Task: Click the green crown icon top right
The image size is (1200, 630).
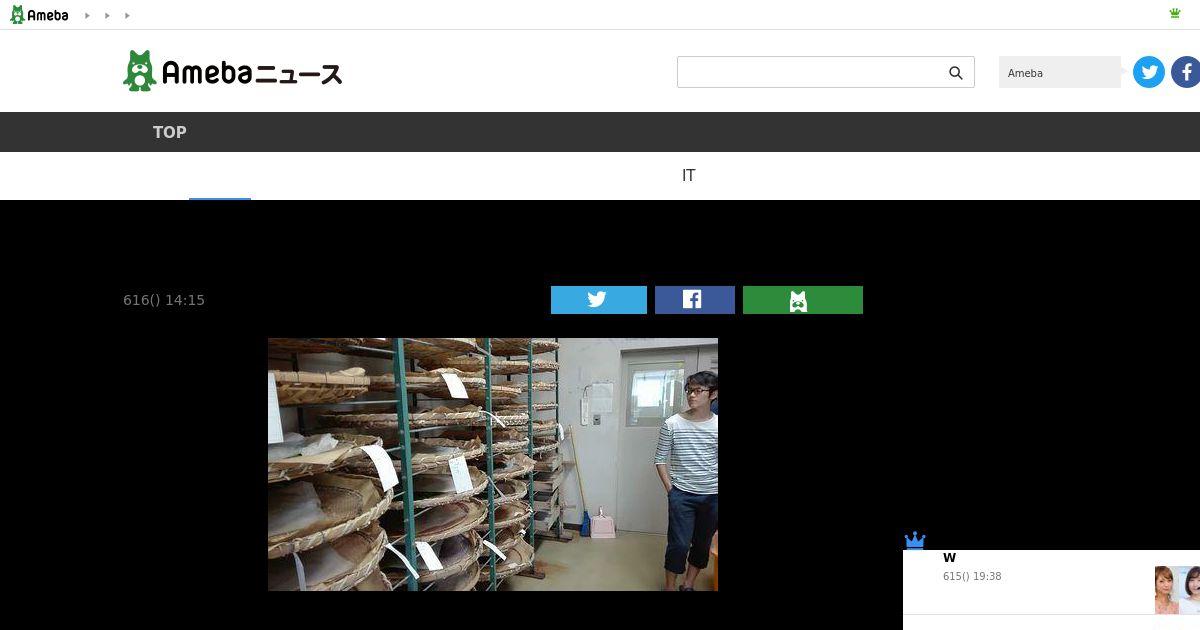Action: 1175,14
